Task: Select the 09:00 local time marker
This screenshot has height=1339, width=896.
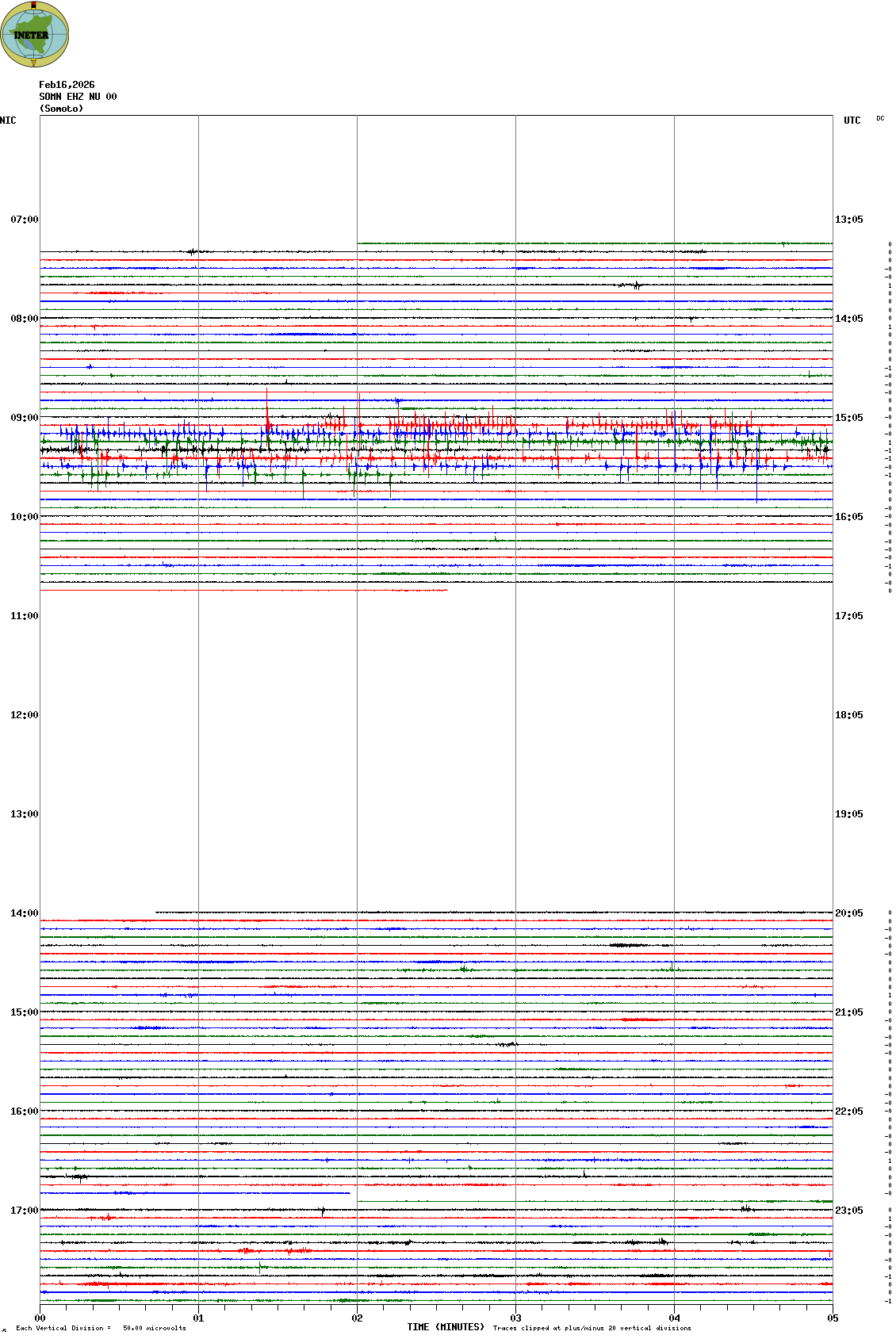Action: coord(24,418)
